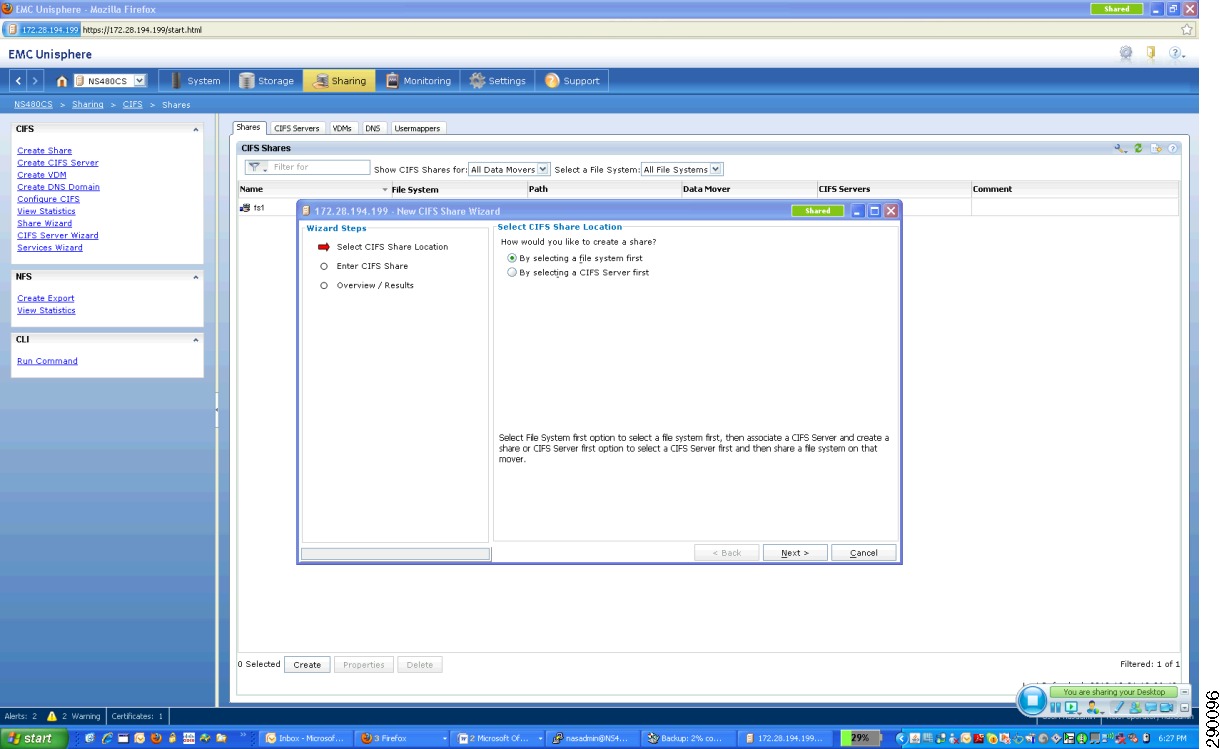The height and width of the screenshot is (749, 1220).
Task: Open the Create DNS Domain link
Action: click(58, 187)
